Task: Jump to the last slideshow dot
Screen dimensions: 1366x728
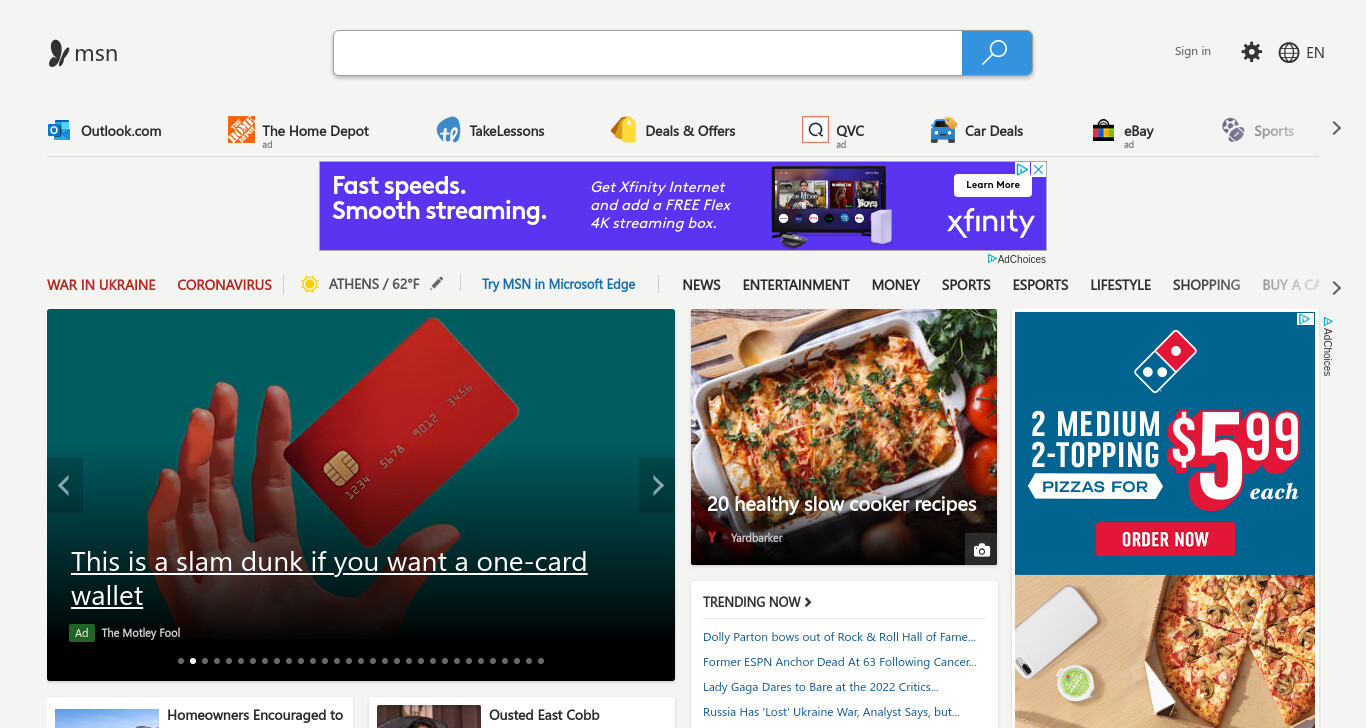Action: point(541,661)
